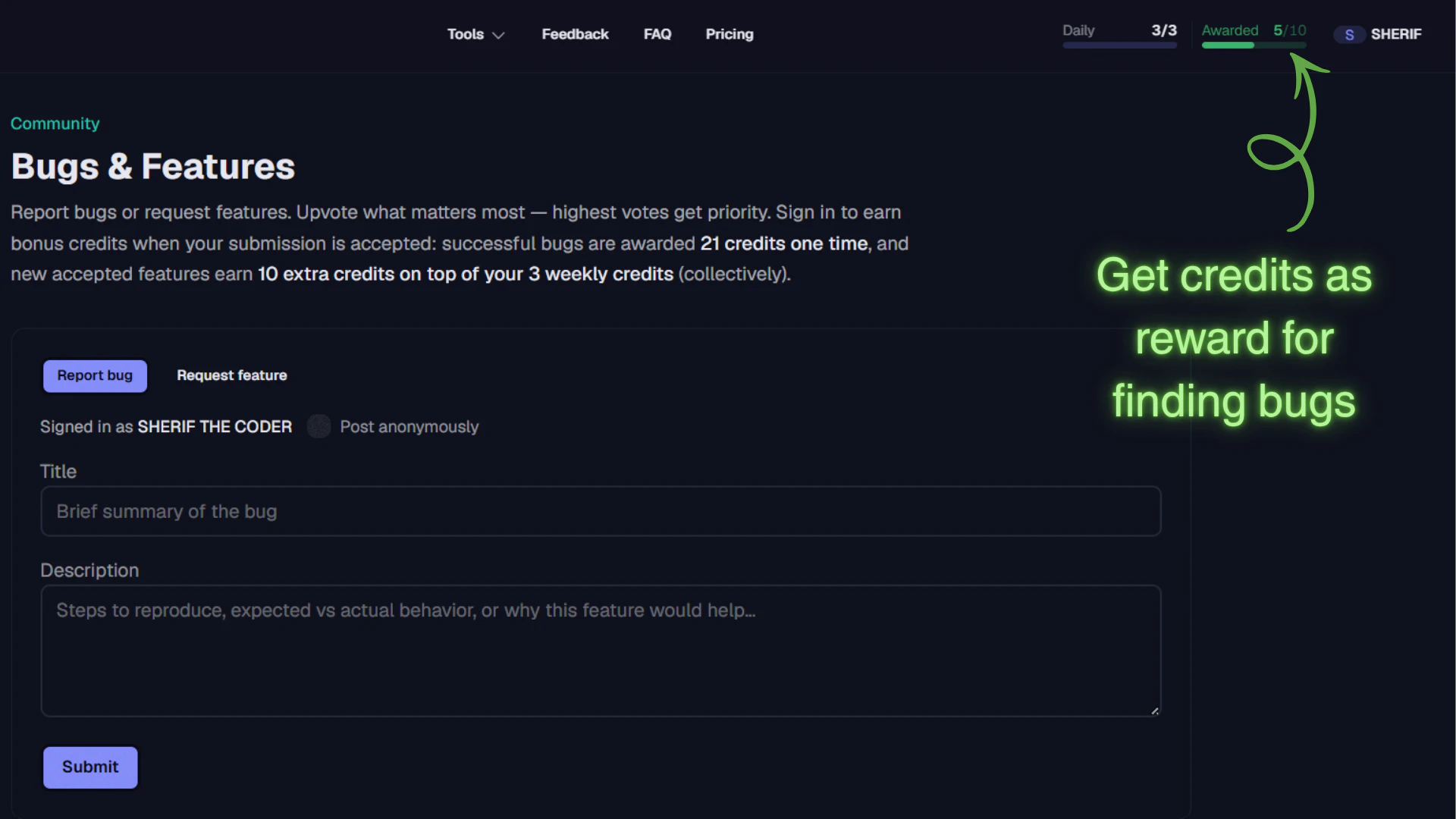Screen dimensions: 1456x819
Task: Click the Daily 3/3 credits progress bar
Action: (x=1119, y=45)
